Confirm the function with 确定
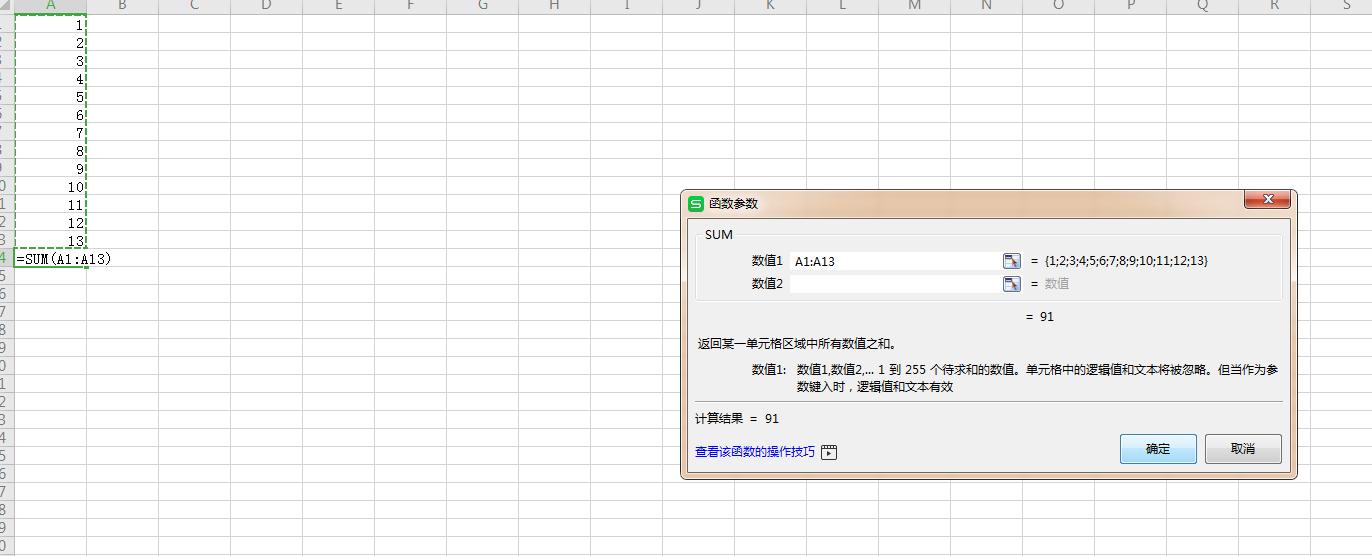This screenshot has width=1372, height=556. pos(1158,449)
